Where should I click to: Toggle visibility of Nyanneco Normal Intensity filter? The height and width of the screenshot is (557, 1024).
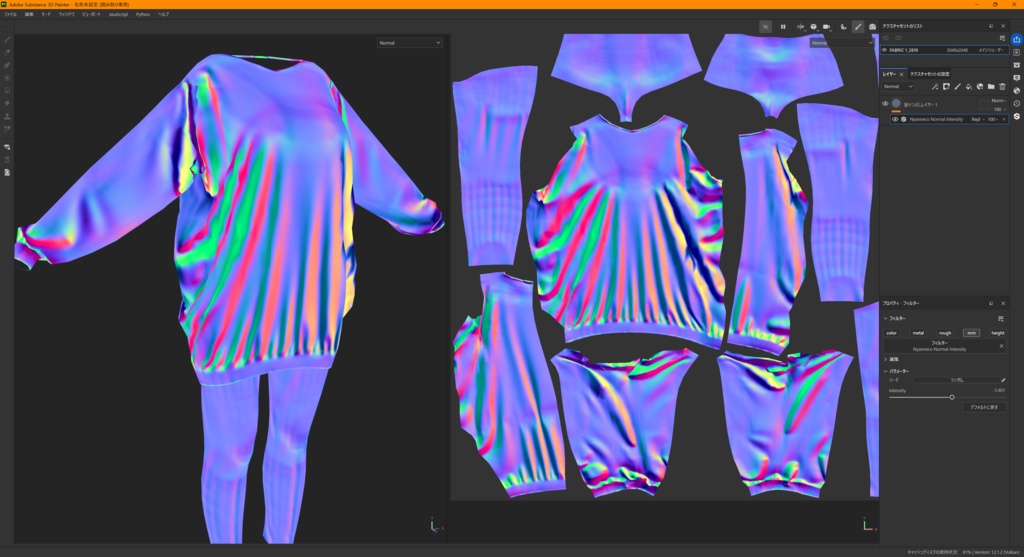[x=895, y=119]
